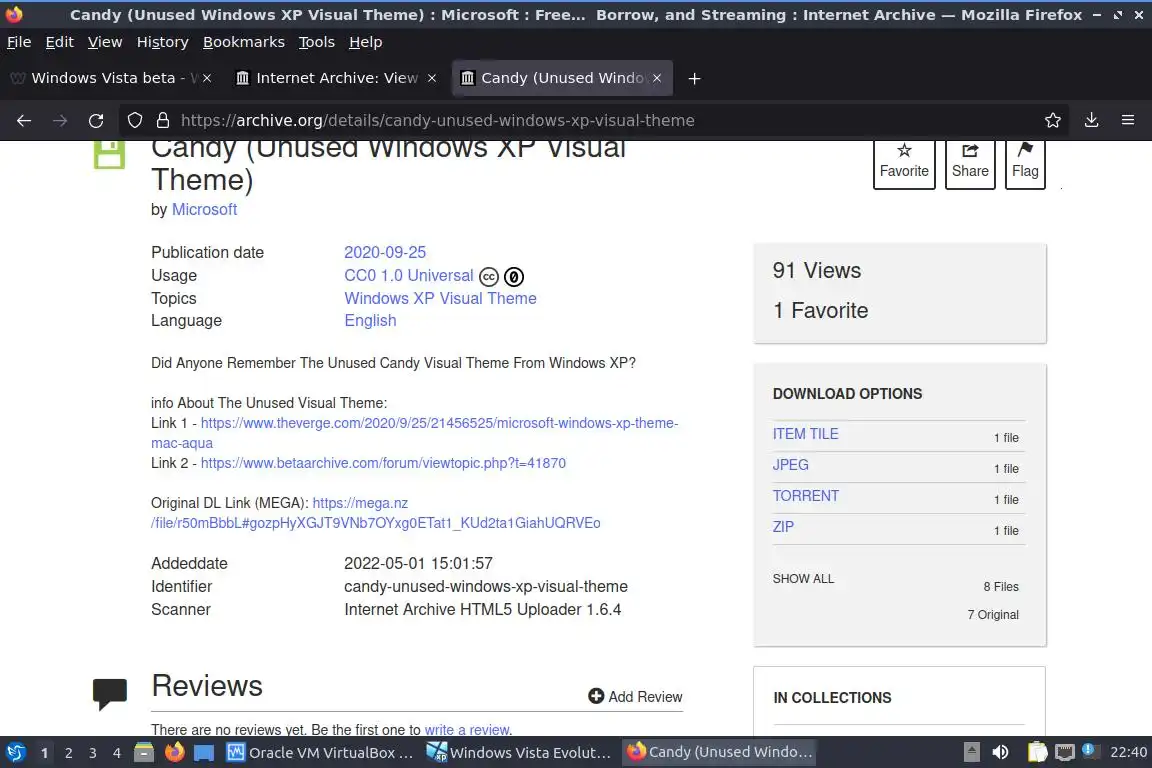Click the write a review link
This screenshot has height=768, width=1152.
pyautogui.click(x=467, y=730)
